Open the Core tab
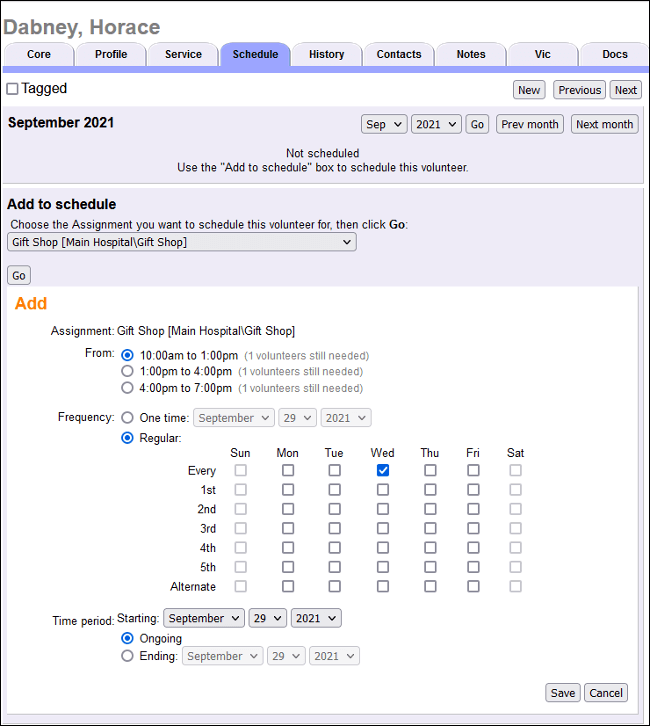 pyautogui.click(x=39, y=55)
